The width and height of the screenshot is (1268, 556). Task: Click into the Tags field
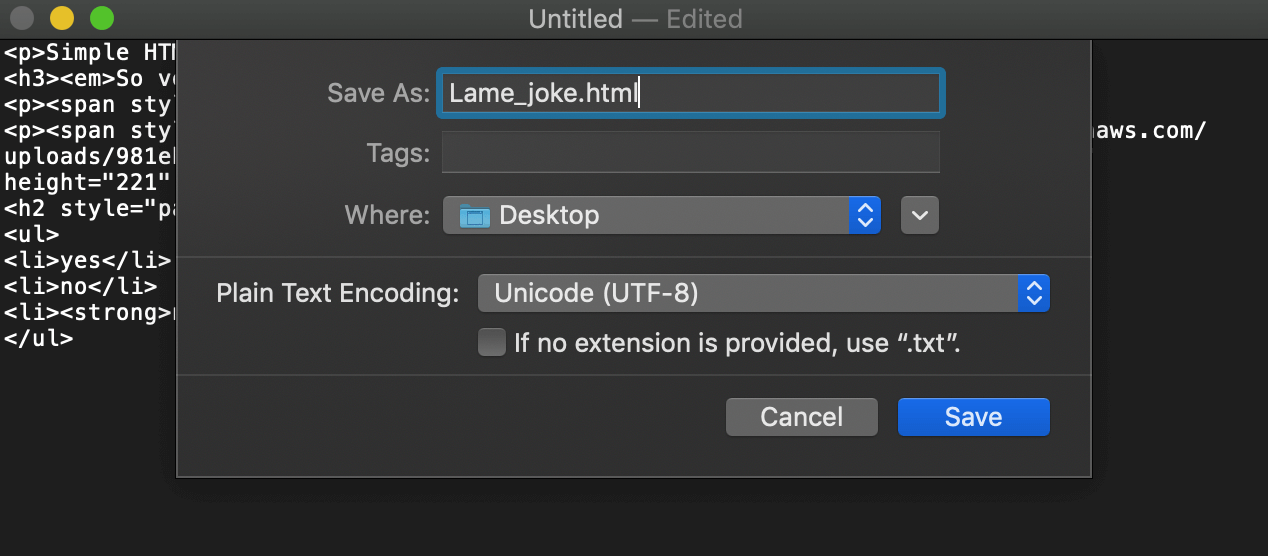(690, 153)
